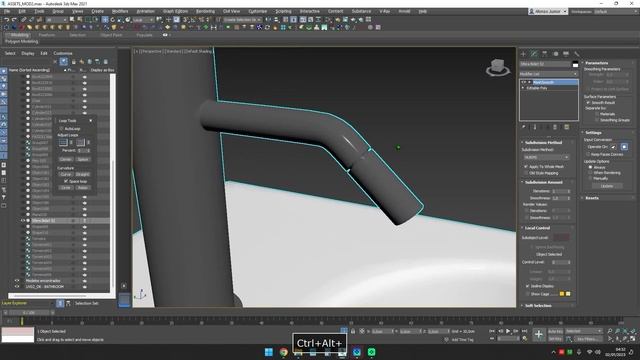Image resolution: width=640 pixels, height=360 pixels.
Task: Open the File menu
Action: tap(7, 11)
